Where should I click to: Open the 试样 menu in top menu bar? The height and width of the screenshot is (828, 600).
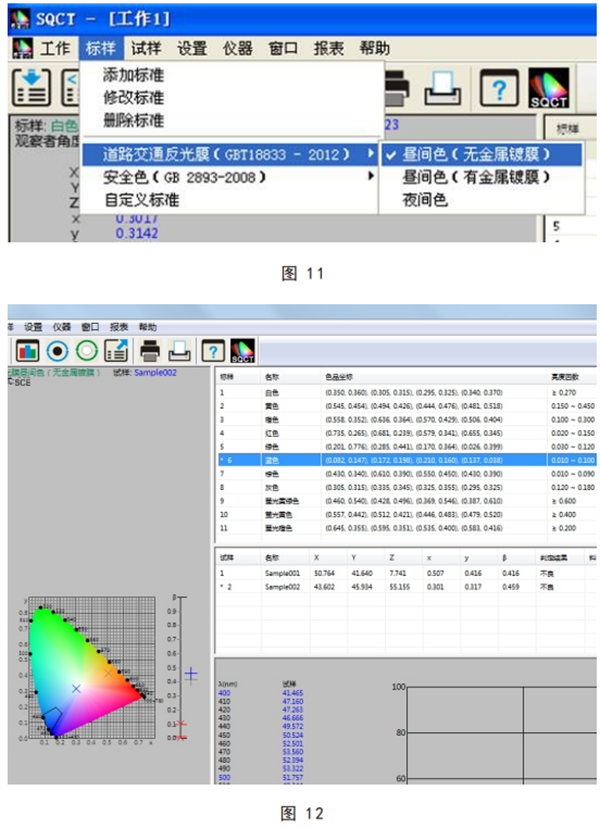tap(146, 47)
